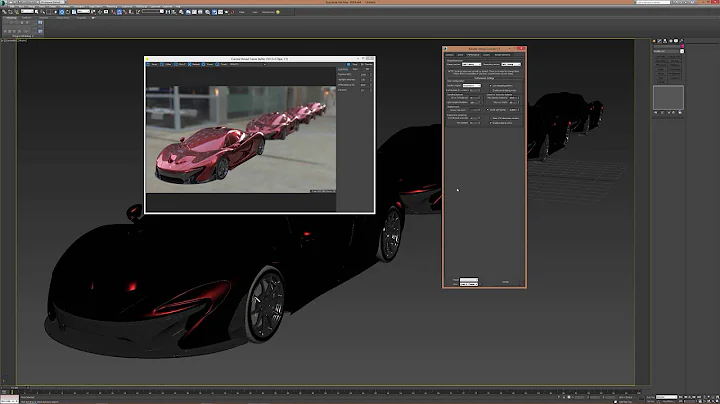Click Refresh in Corona frame buffer

194,64
